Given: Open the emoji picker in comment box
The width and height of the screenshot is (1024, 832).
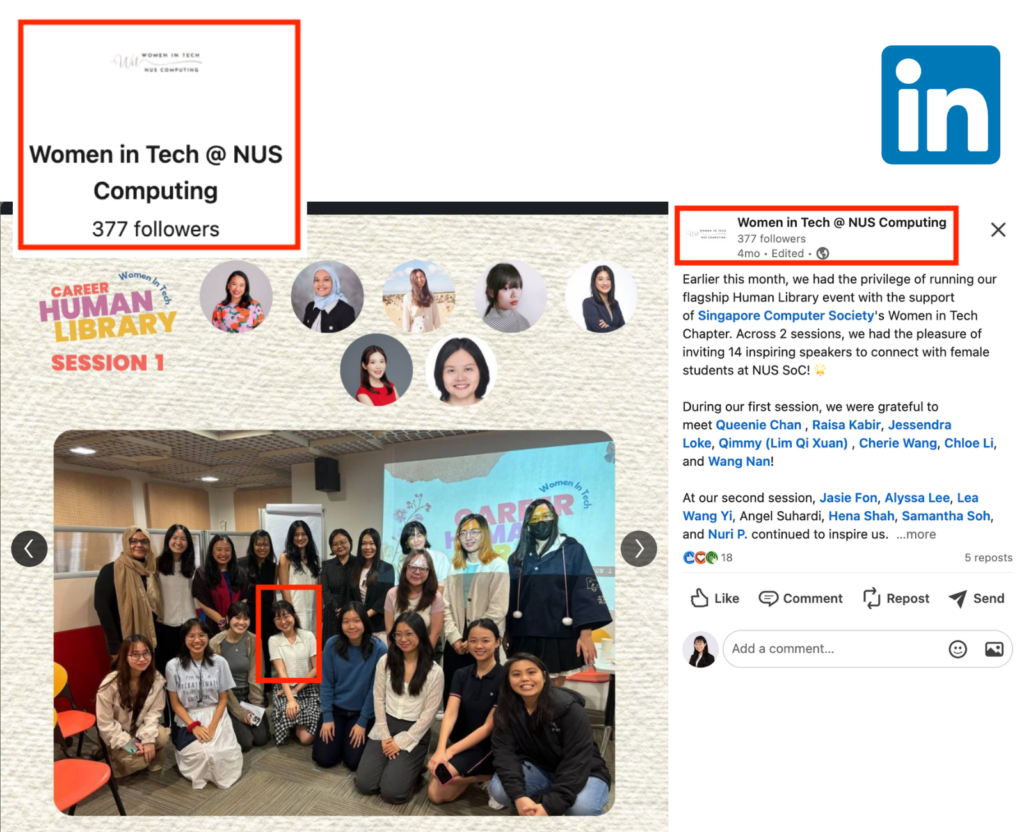Looking at the screenshot, I should (957, 649).
